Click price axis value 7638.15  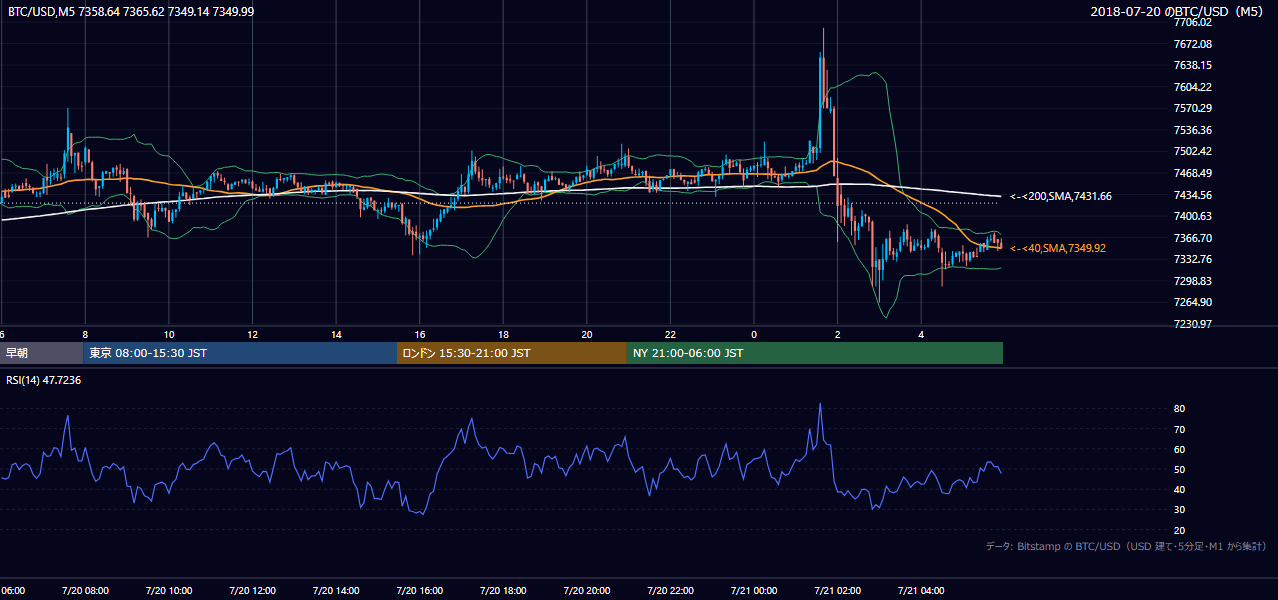[x=1192, y=65]
